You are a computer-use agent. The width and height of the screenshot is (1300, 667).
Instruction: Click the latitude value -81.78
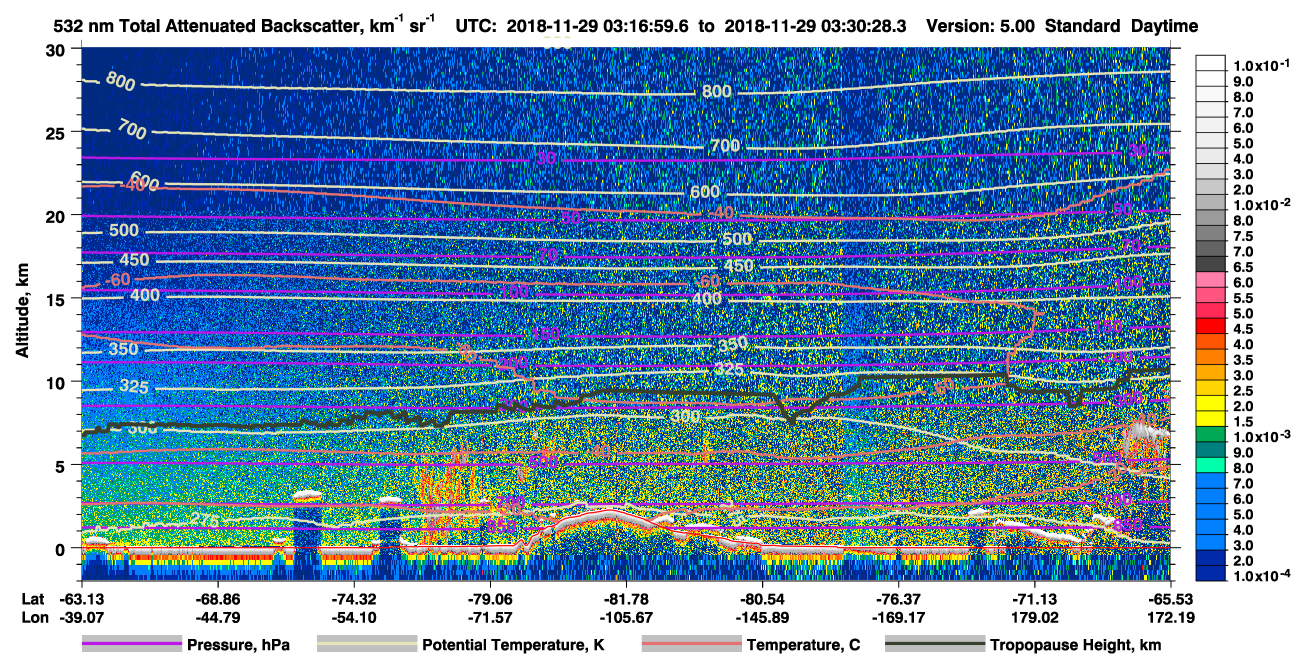click(x=627, y=598)
